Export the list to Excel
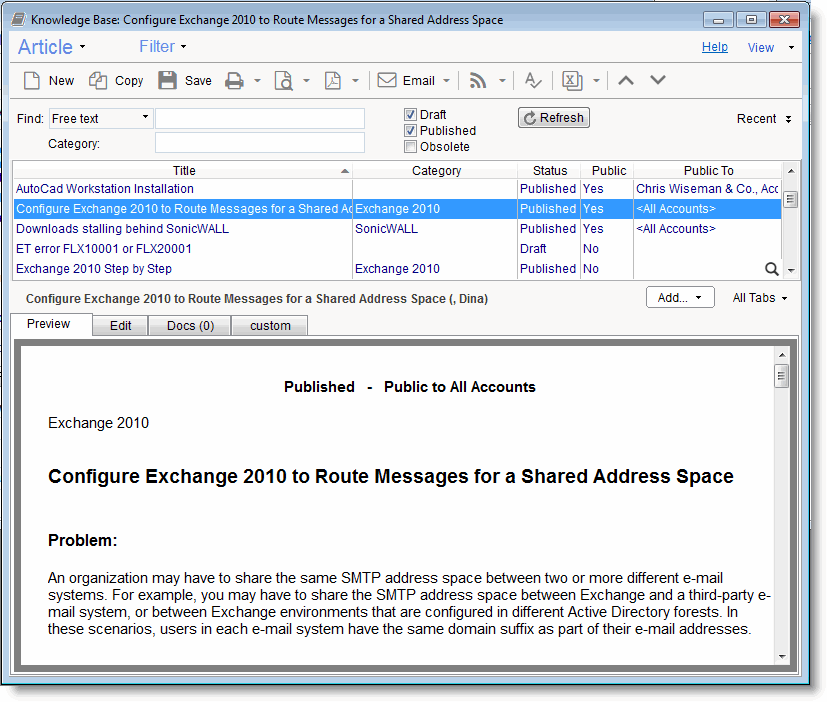 pyautogui.click(x=571, y=80)
